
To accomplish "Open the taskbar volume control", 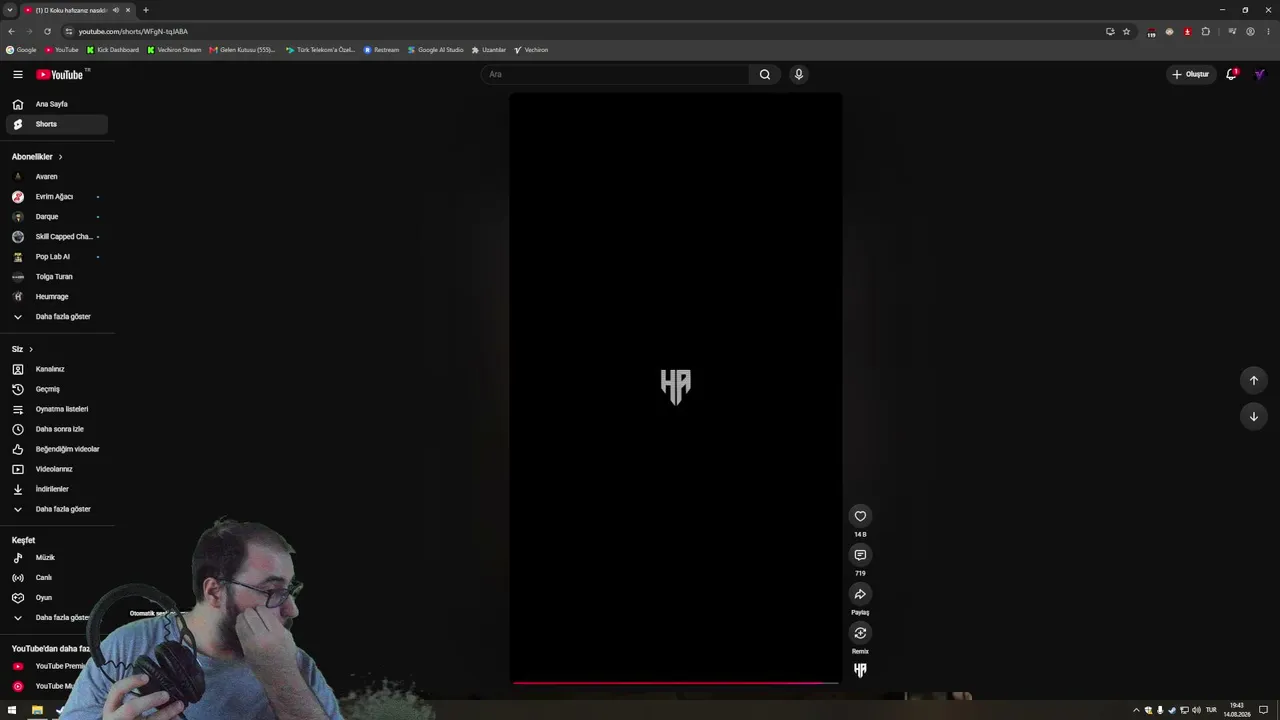I will click(1196, 710).
